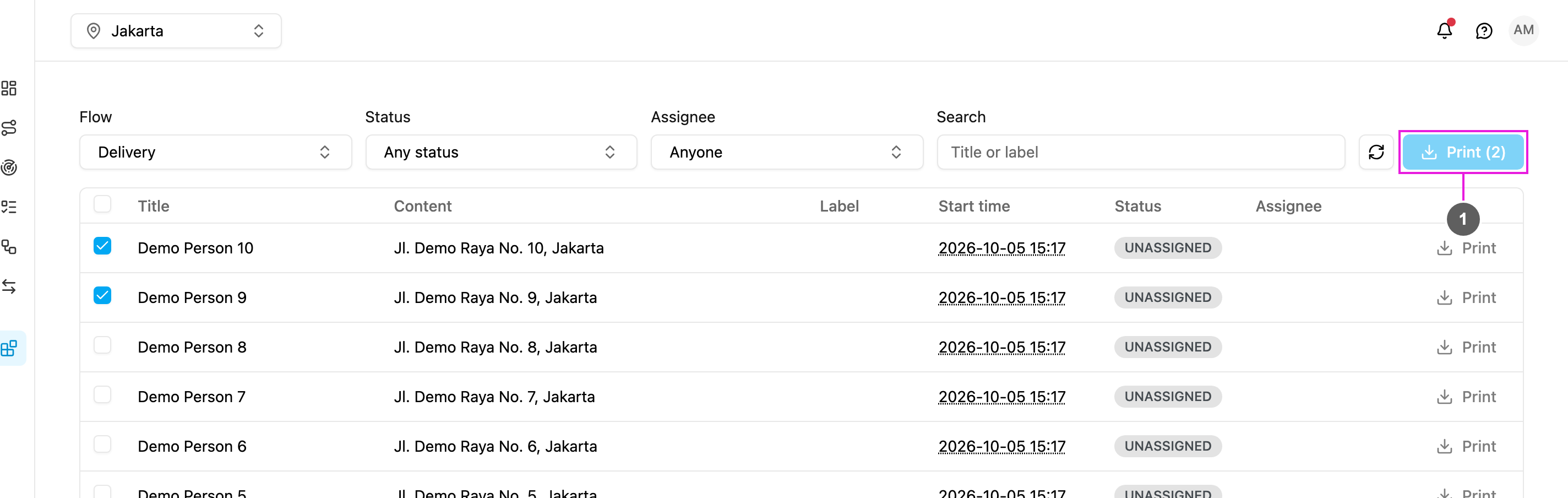Open the Flow dropdown set to Delivery

(x=215, y=152)
